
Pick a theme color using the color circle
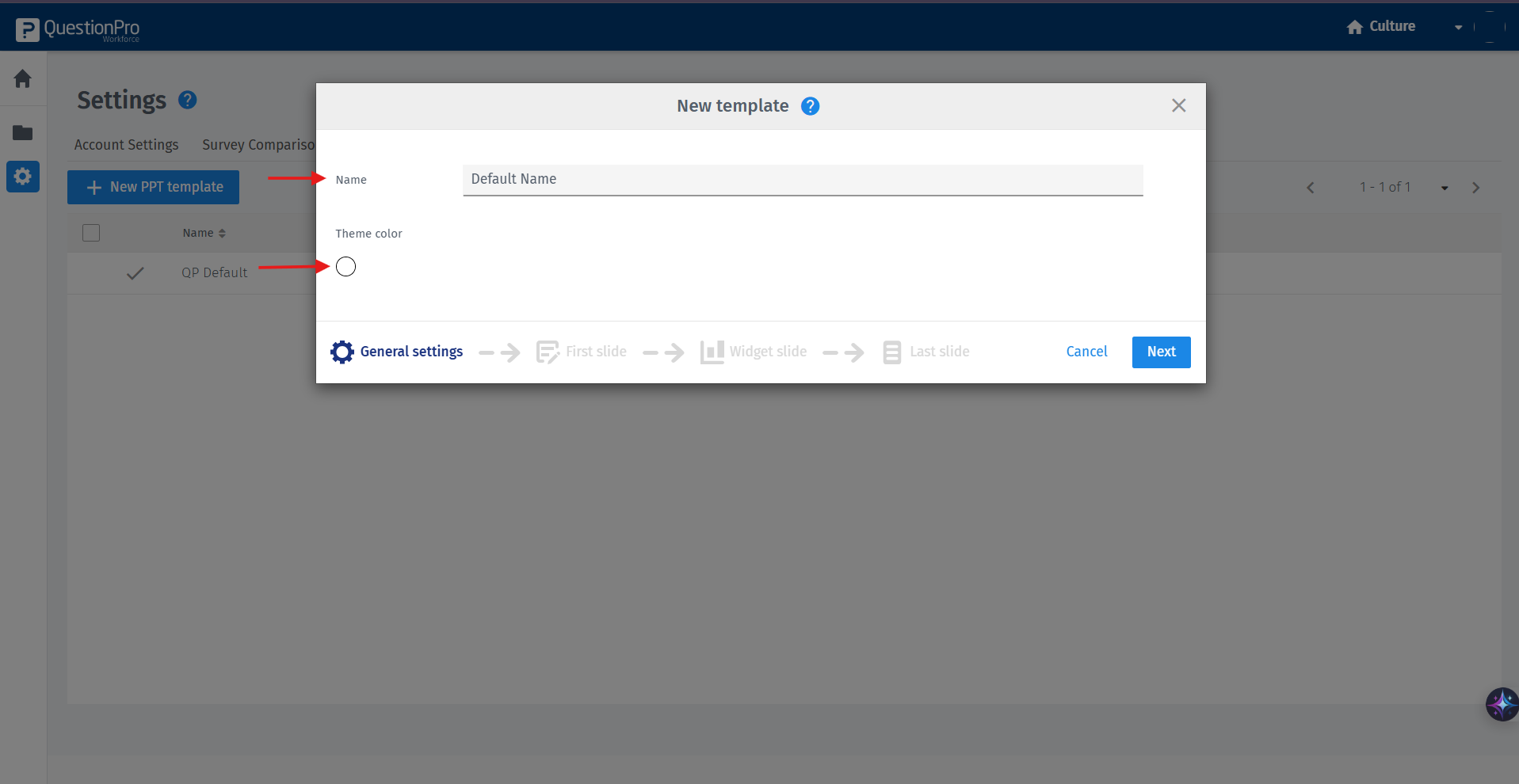[345, 266]
